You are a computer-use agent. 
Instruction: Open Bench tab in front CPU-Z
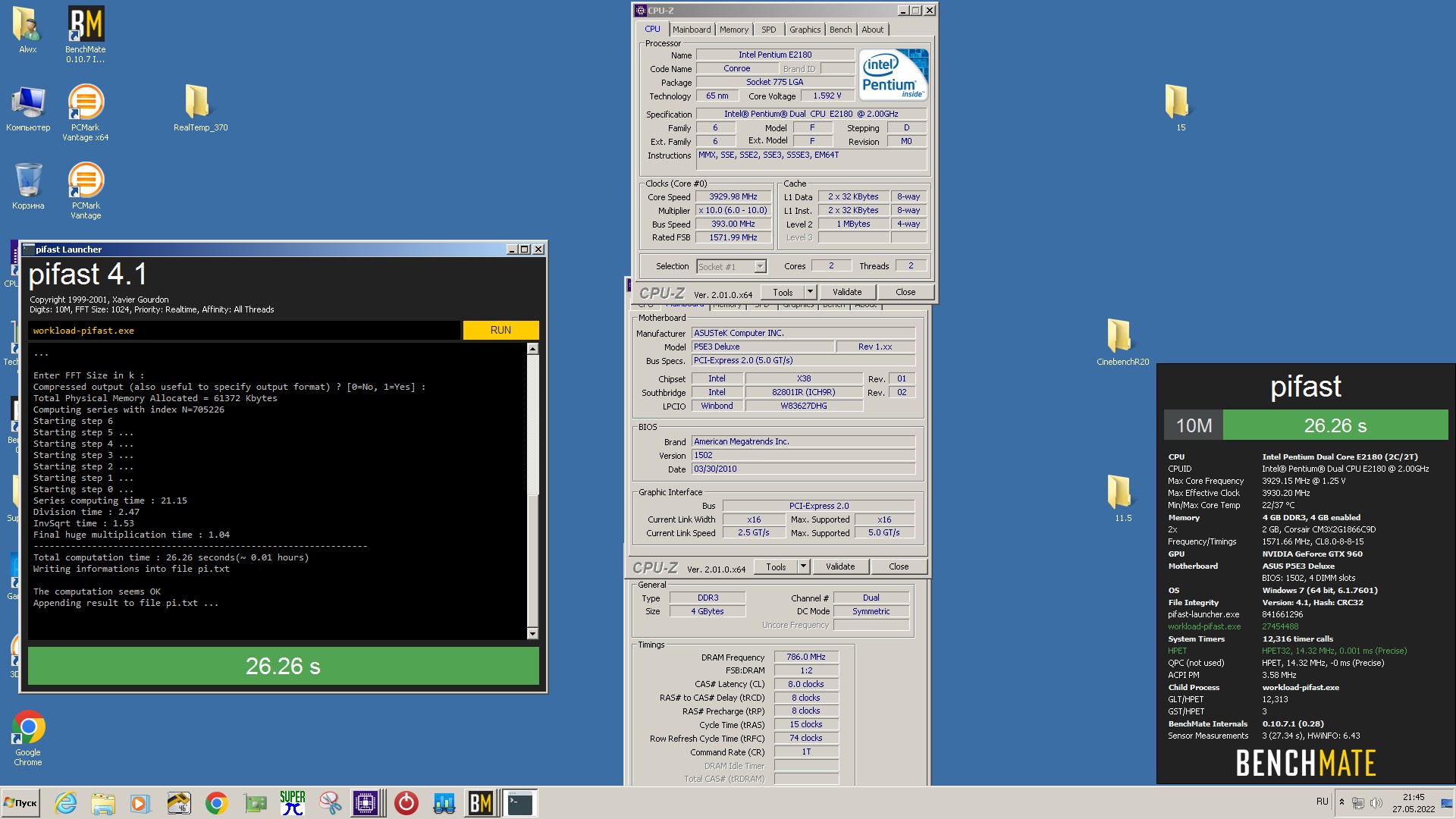(840, 30)
